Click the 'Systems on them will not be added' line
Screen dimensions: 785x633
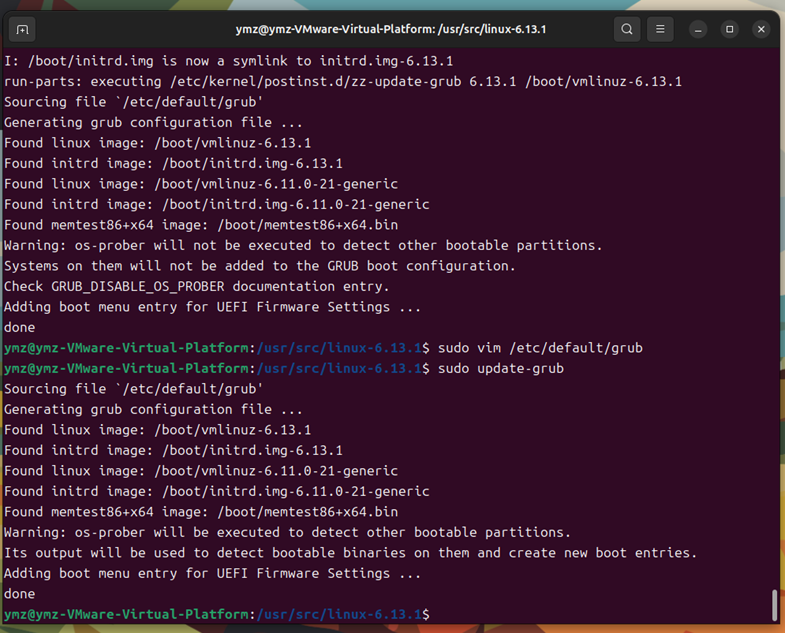point(260,266)
